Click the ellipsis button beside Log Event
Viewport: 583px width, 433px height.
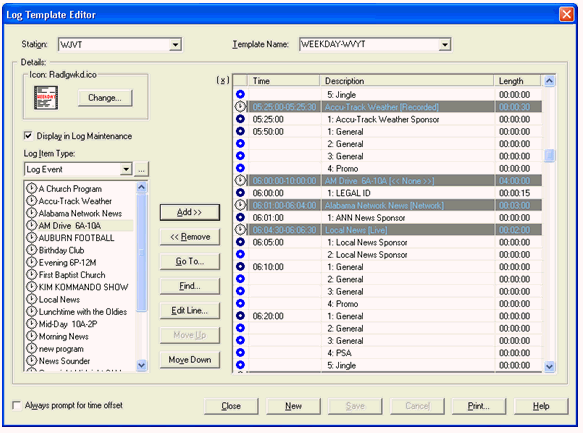click(141, 169)
